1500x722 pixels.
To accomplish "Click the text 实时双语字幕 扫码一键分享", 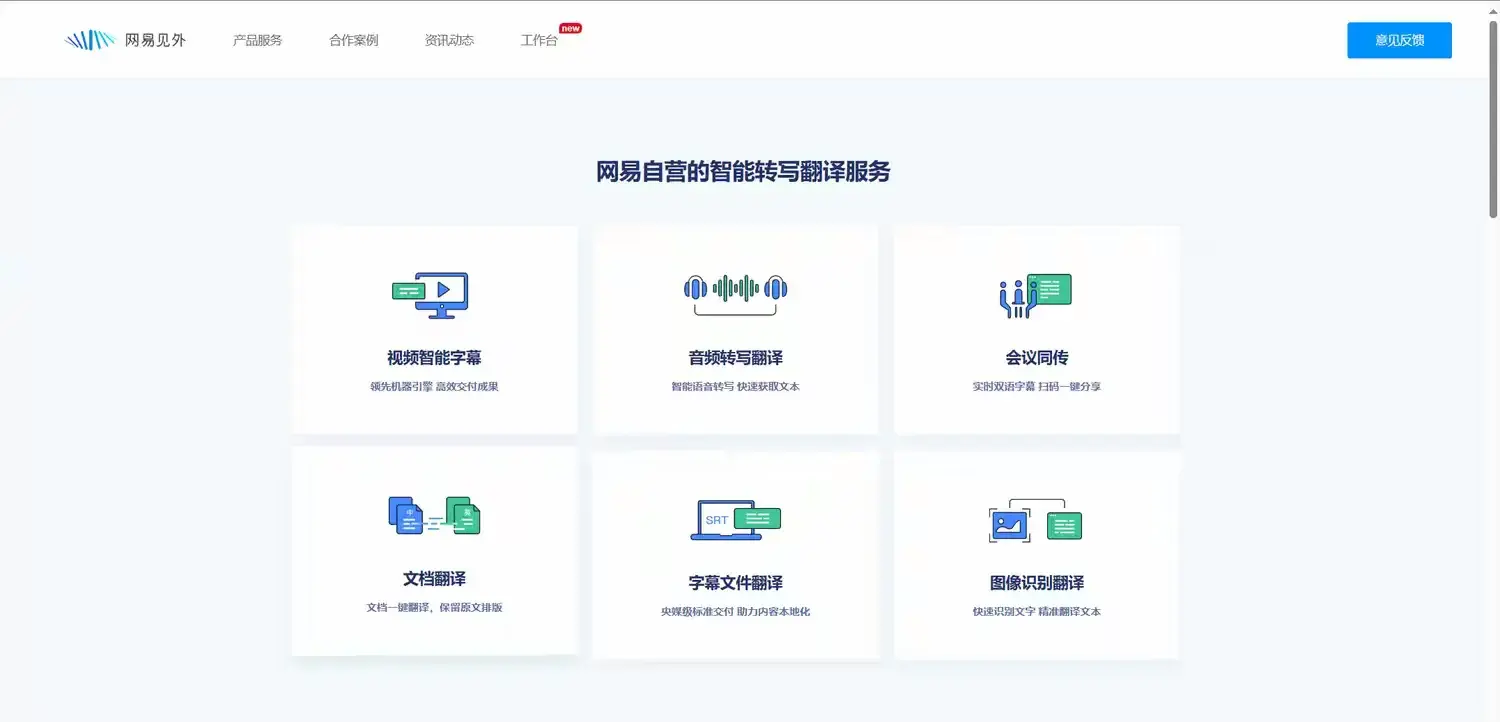I will (x=1037, y=386).
